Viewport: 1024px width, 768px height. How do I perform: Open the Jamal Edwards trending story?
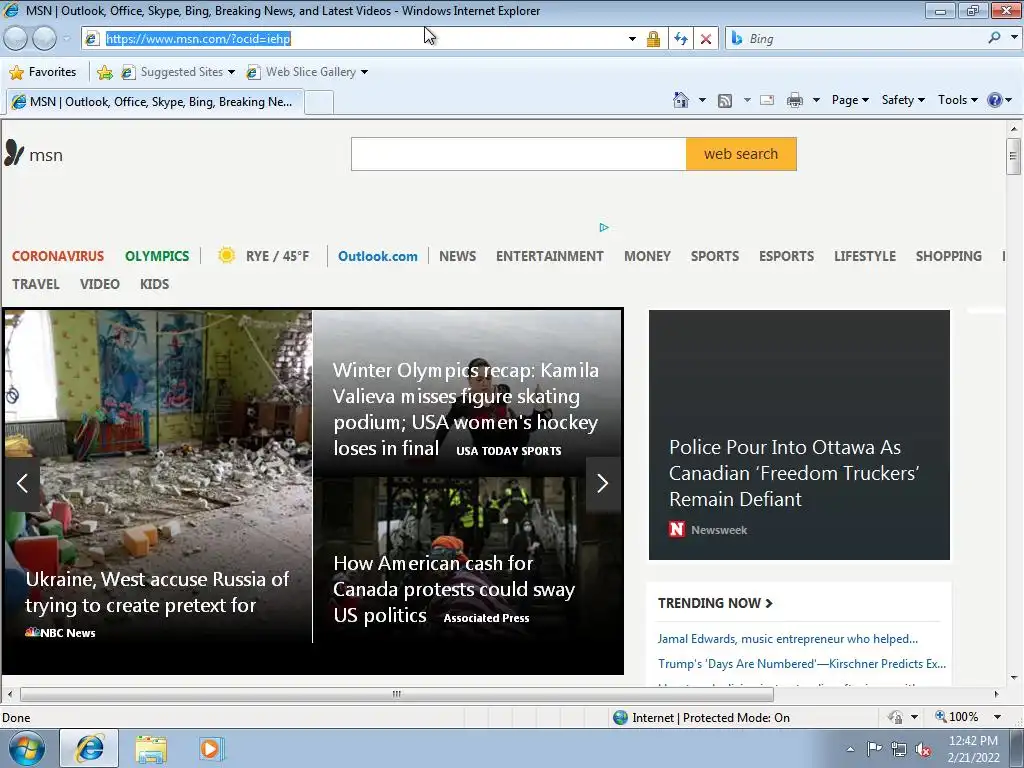click(788, 639)
